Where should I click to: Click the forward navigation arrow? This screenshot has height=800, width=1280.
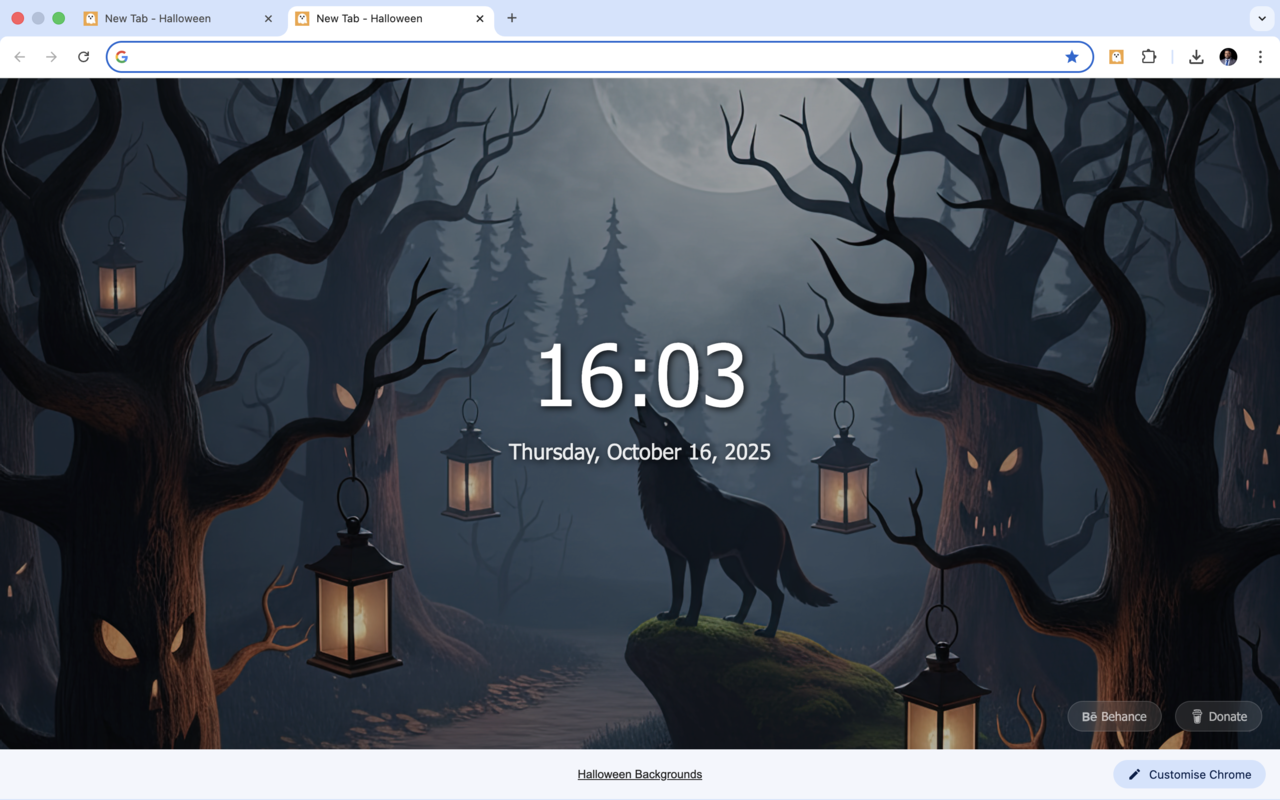pyautogui.click(x=51, y=57)
